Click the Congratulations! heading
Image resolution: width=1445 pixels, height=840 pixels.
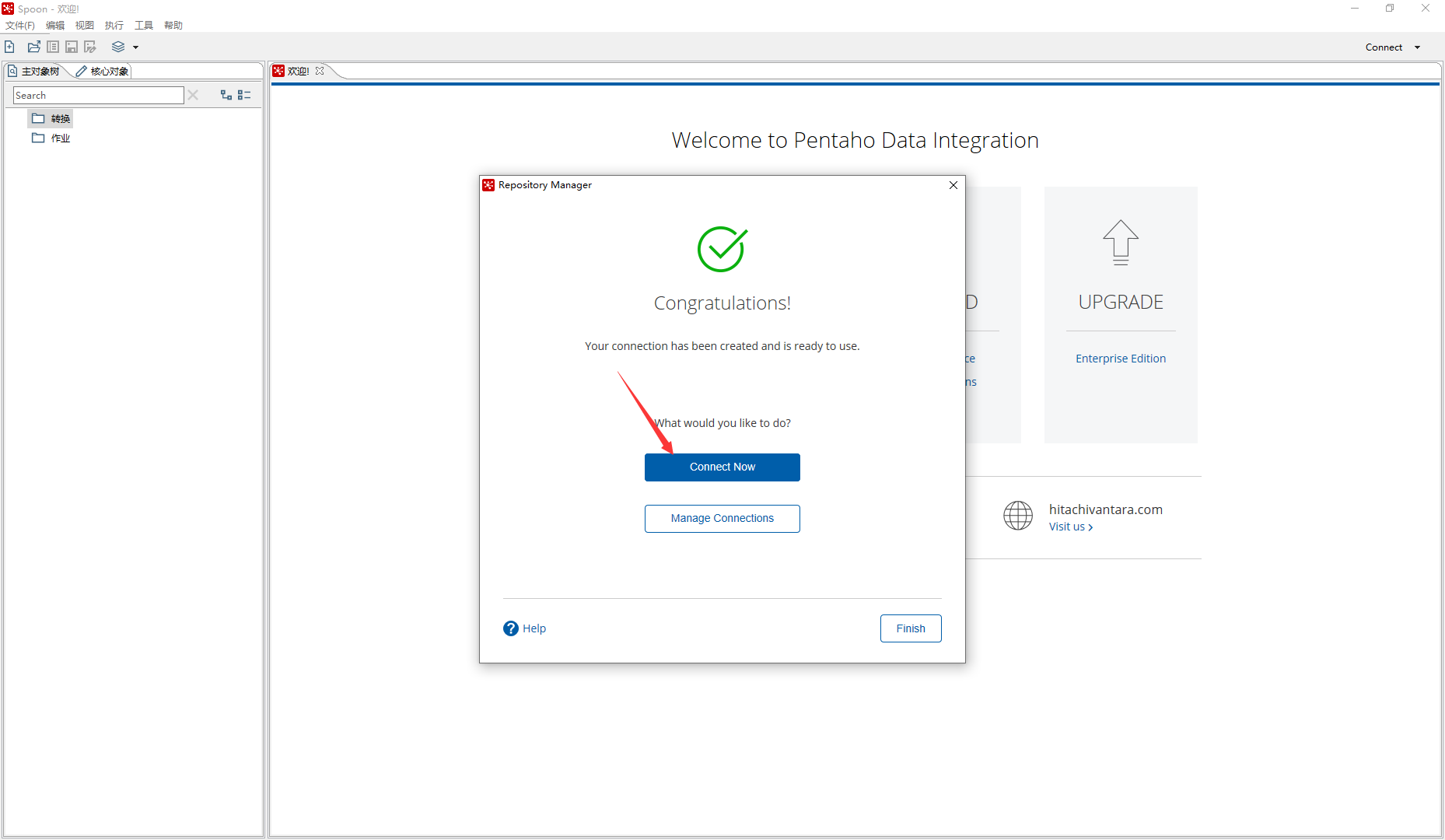click(x=722, y=303)
